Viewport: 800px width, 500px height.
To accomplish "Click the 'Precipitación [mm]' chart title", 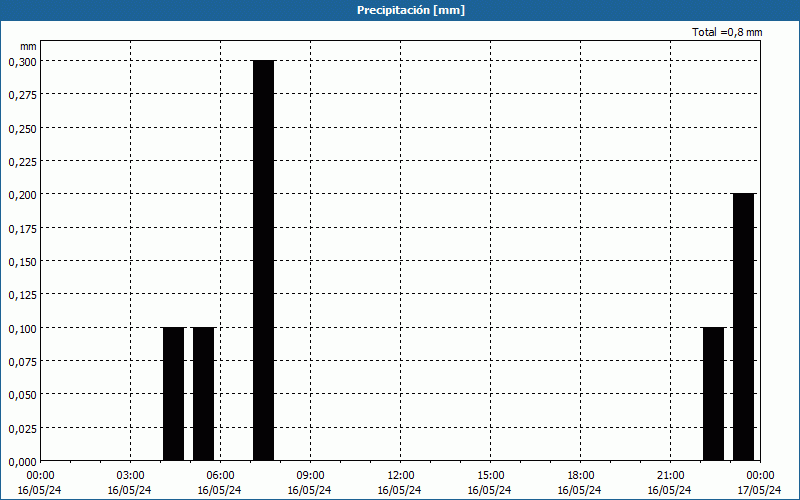I will click(x=411, y=10).
